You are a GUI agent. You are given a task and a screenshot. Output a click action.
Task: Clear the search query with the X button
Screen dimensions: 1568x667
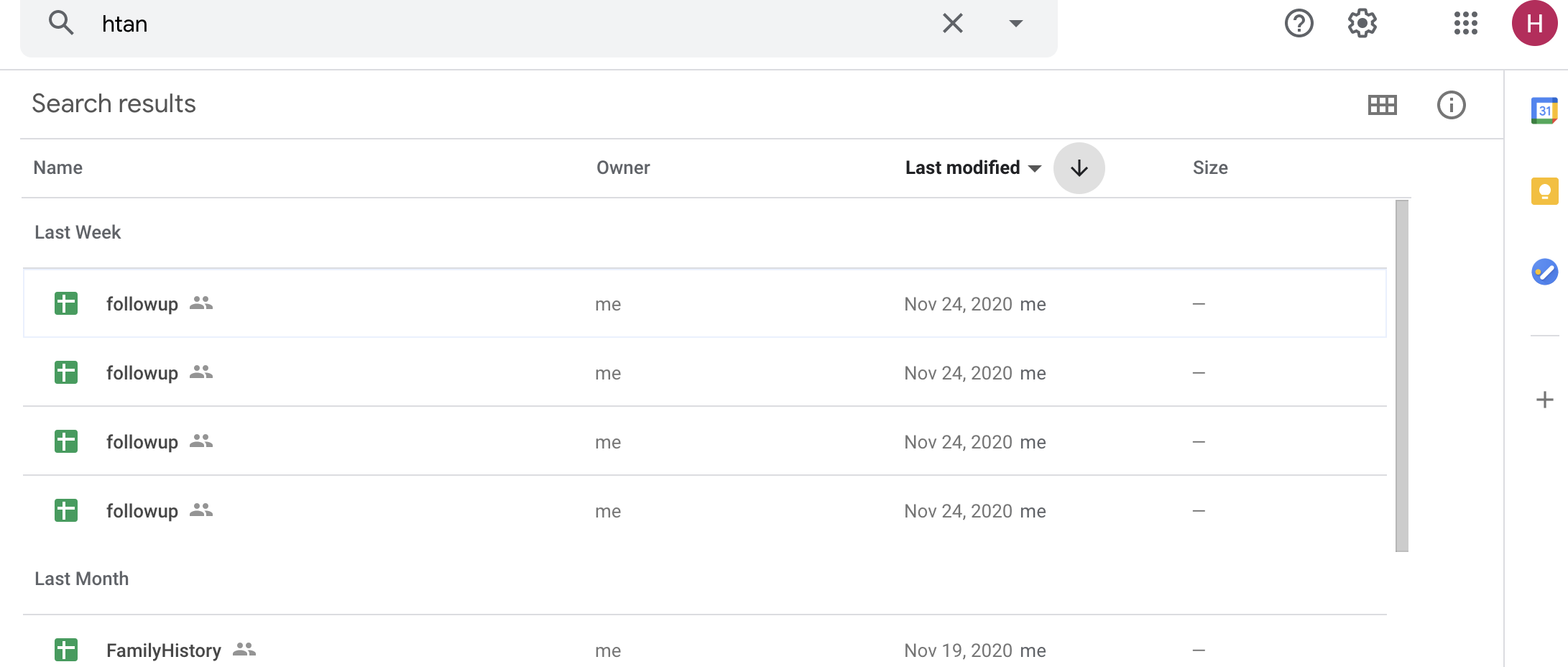pos(951,23)
